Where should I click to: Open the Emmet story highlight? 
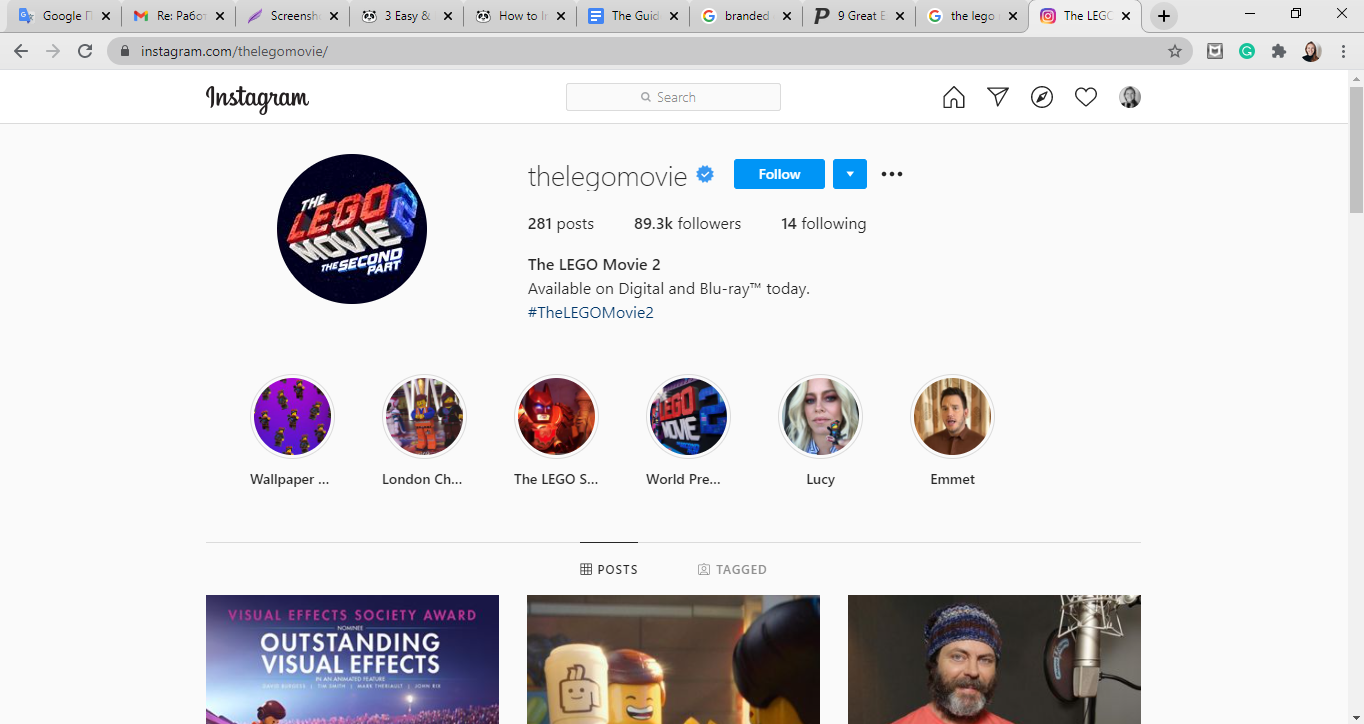tap(952, 416)
